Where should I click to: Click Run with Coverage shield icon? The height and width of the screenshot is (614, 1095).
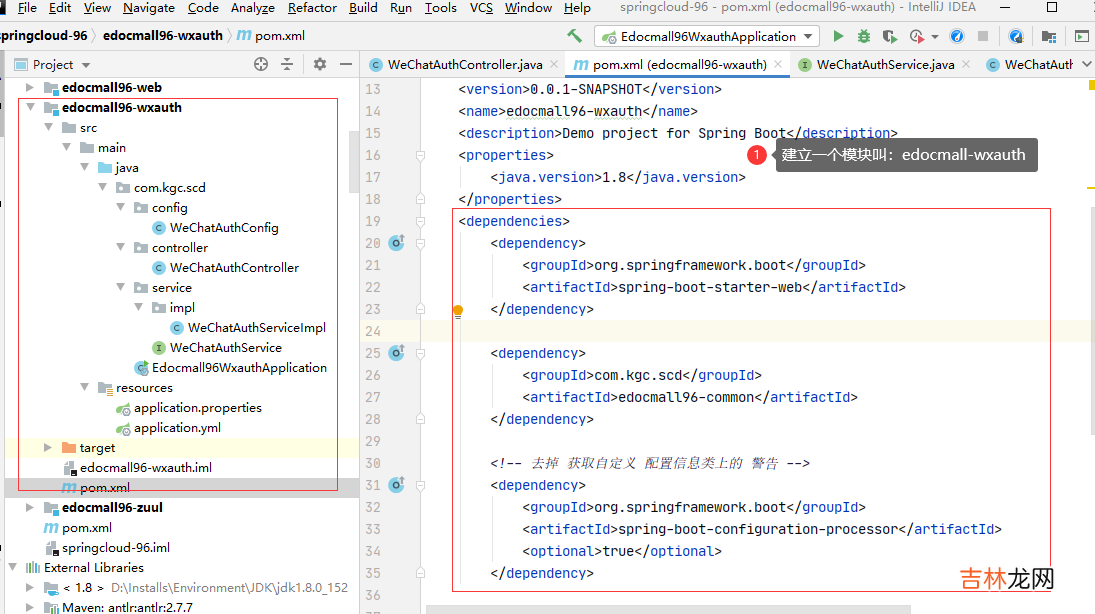889,36
